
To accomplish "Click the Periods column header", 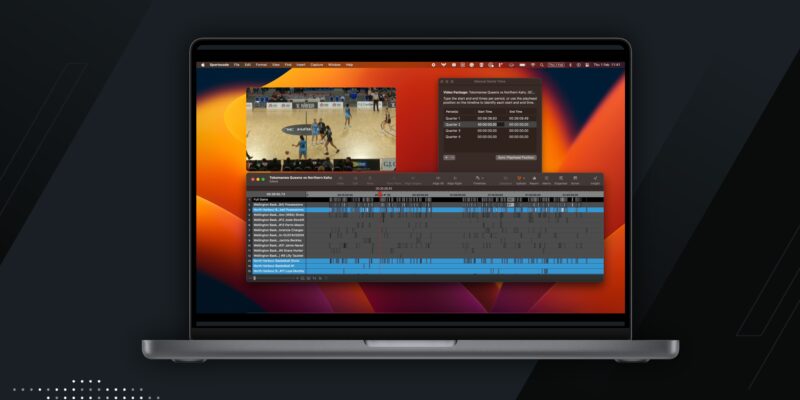I will [452, 112].
